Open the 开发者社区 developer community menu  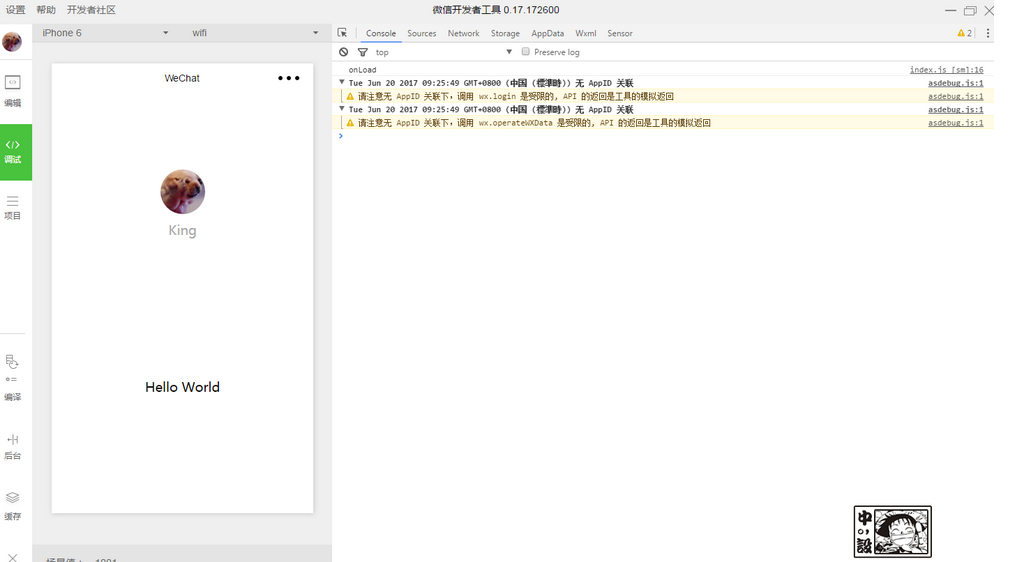[x=91, y=10]
